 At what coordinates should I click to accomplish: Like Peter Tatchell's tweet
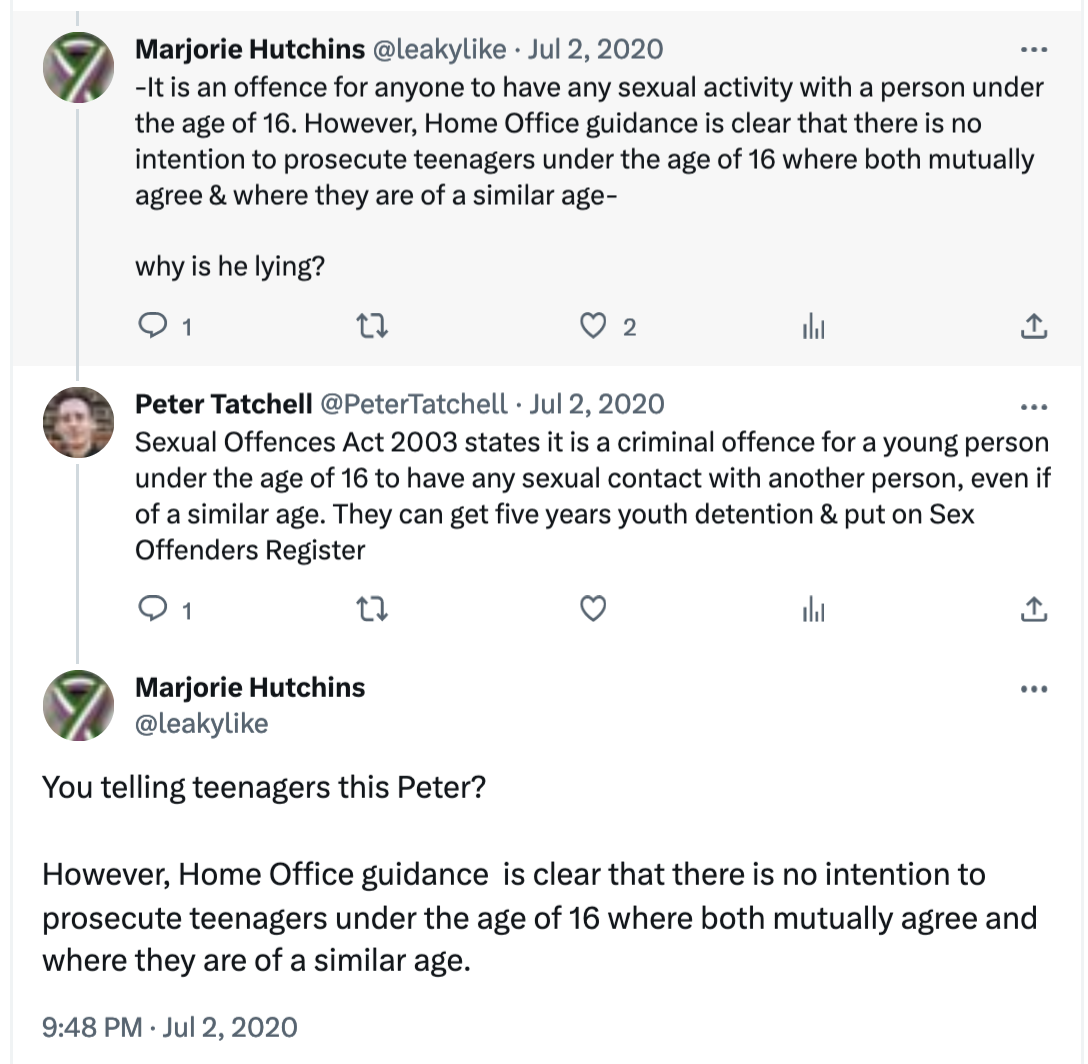[x=594, y=609]
